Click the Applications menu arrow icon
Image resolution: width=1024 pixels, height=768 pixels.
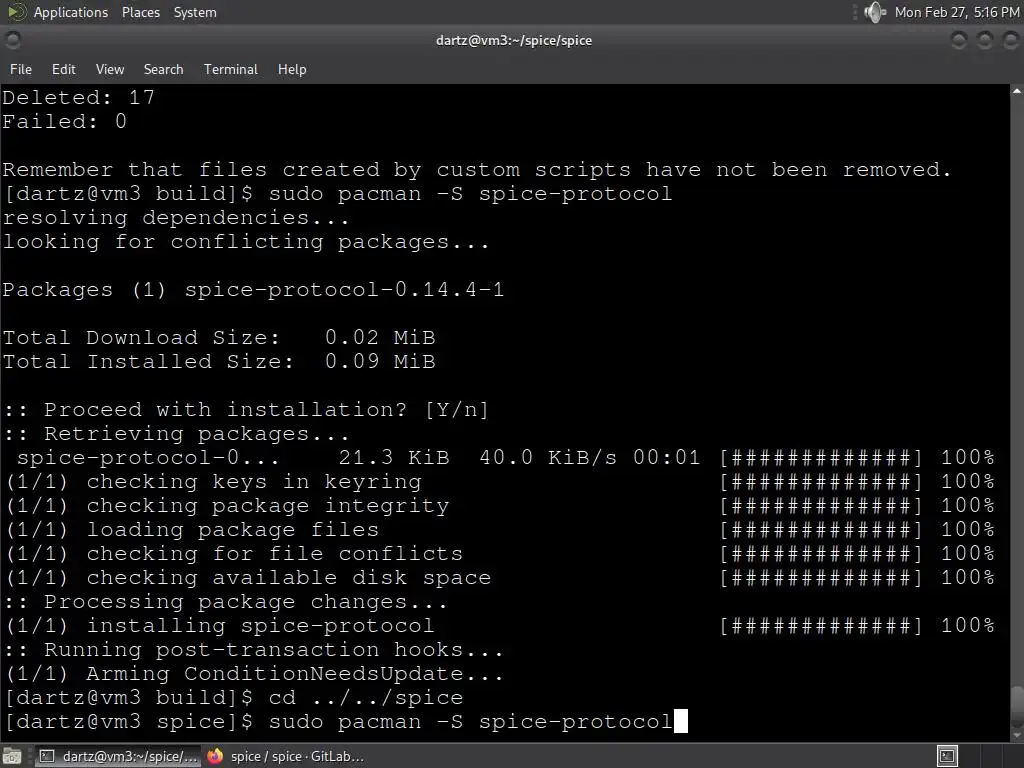pos(16,12)
